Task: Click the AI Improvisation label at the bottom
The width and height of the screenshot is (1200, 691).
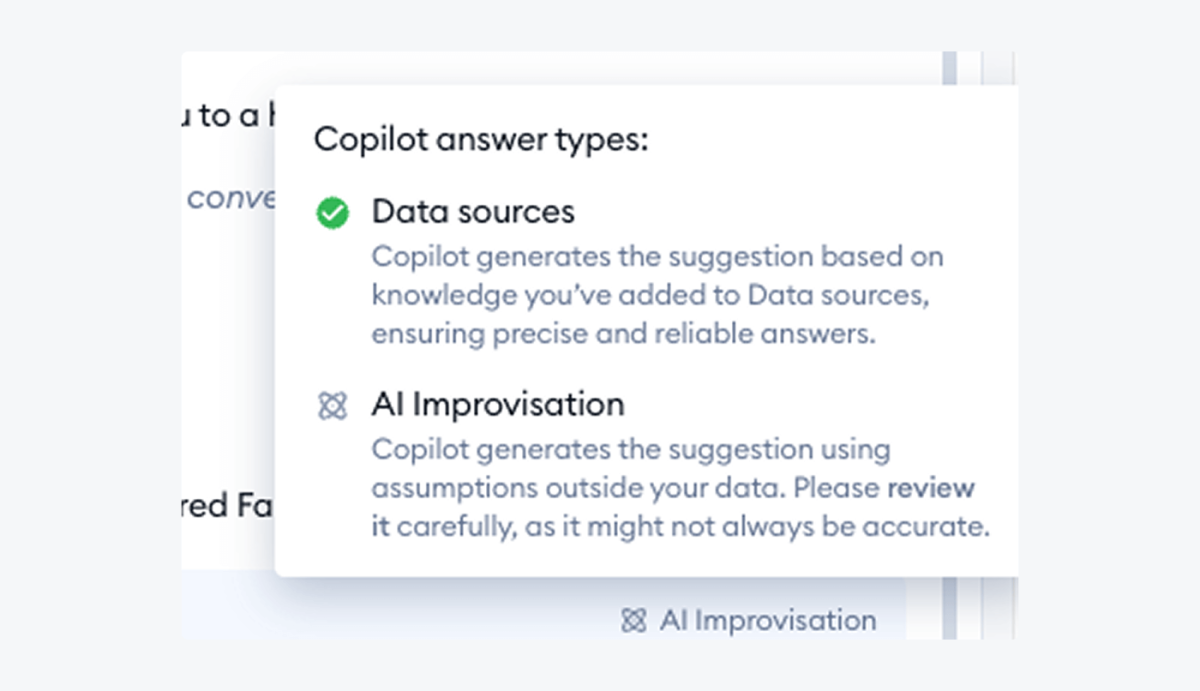Action: pyautogui.click(x=768, y=620)
